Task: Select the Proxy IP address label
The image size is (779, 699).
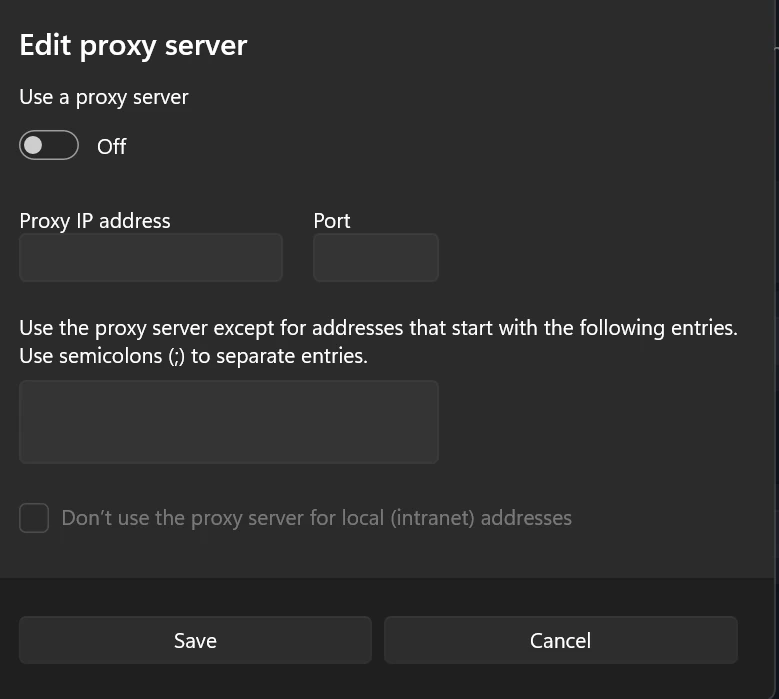Action: [x=95, y=221]
